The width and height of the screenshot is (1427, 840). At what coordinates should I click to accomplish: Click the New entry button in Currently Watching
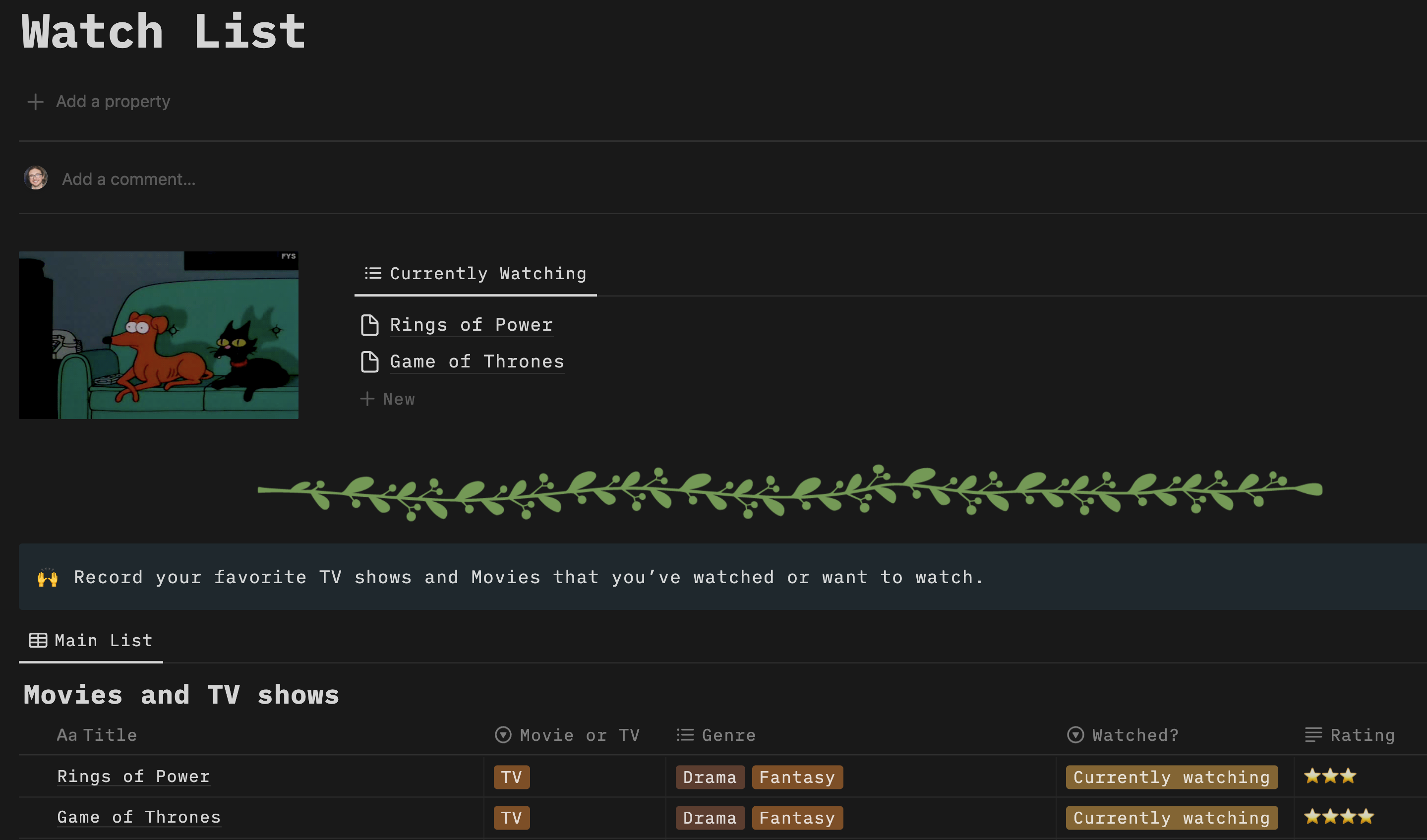[x=389, y=397]
